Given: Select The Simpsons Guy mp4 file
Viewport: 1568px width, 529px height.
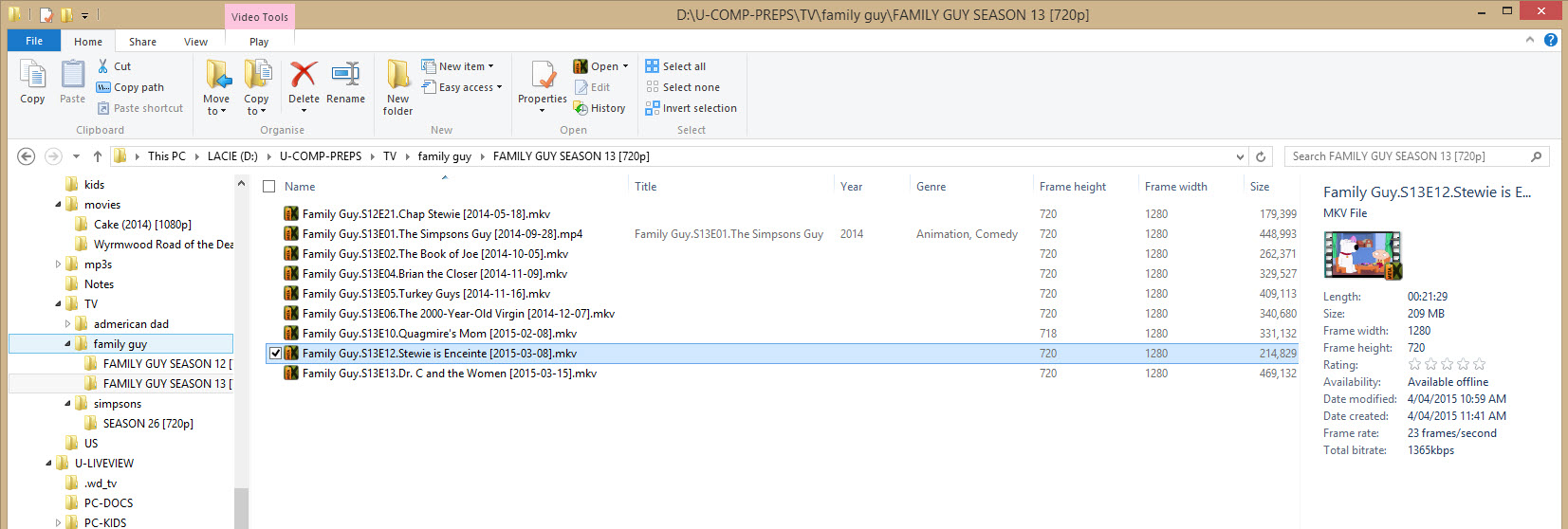Looking at the screenshot, I should 442,233.
